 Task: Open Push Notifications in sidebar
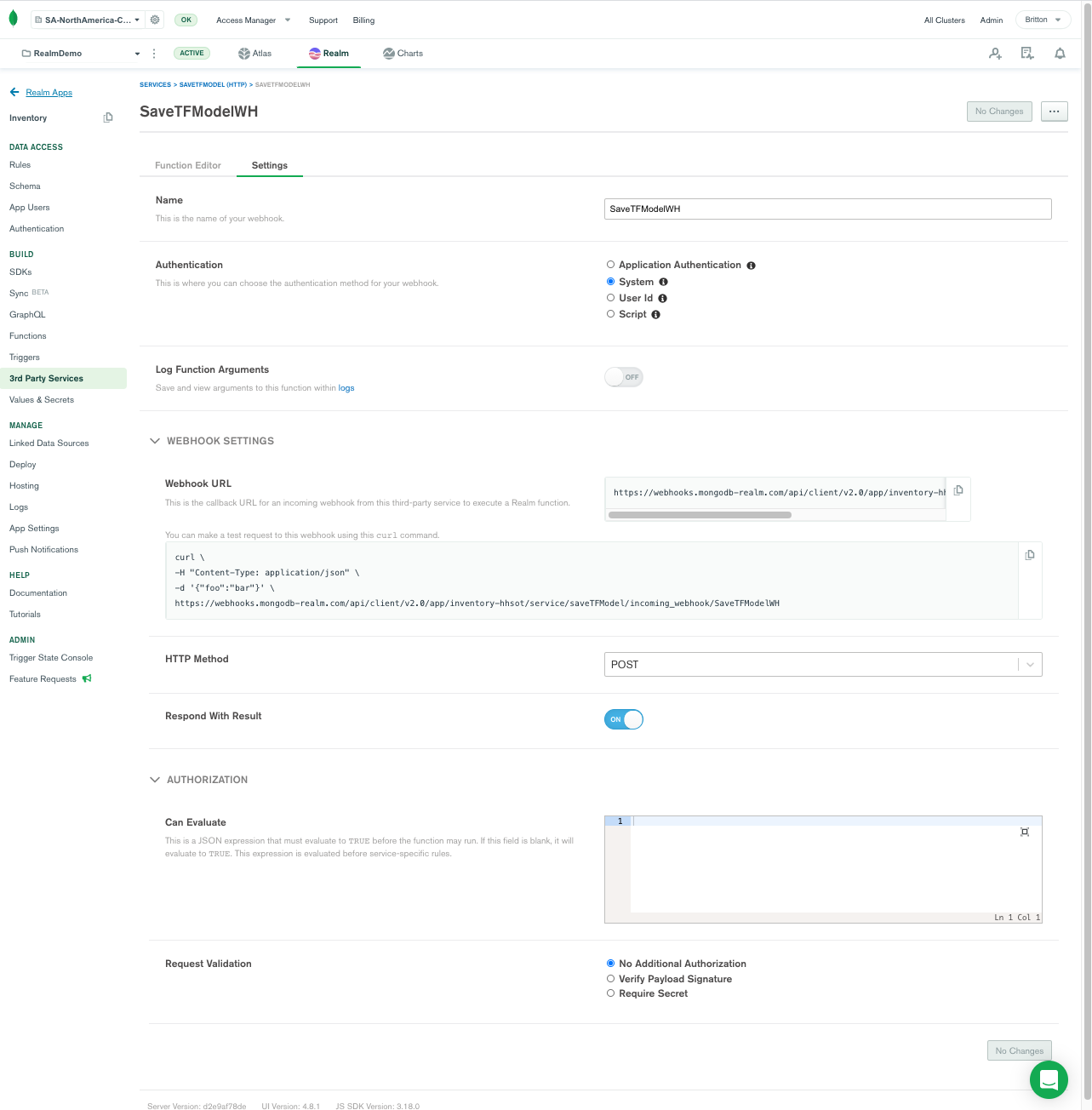(43, 549)
